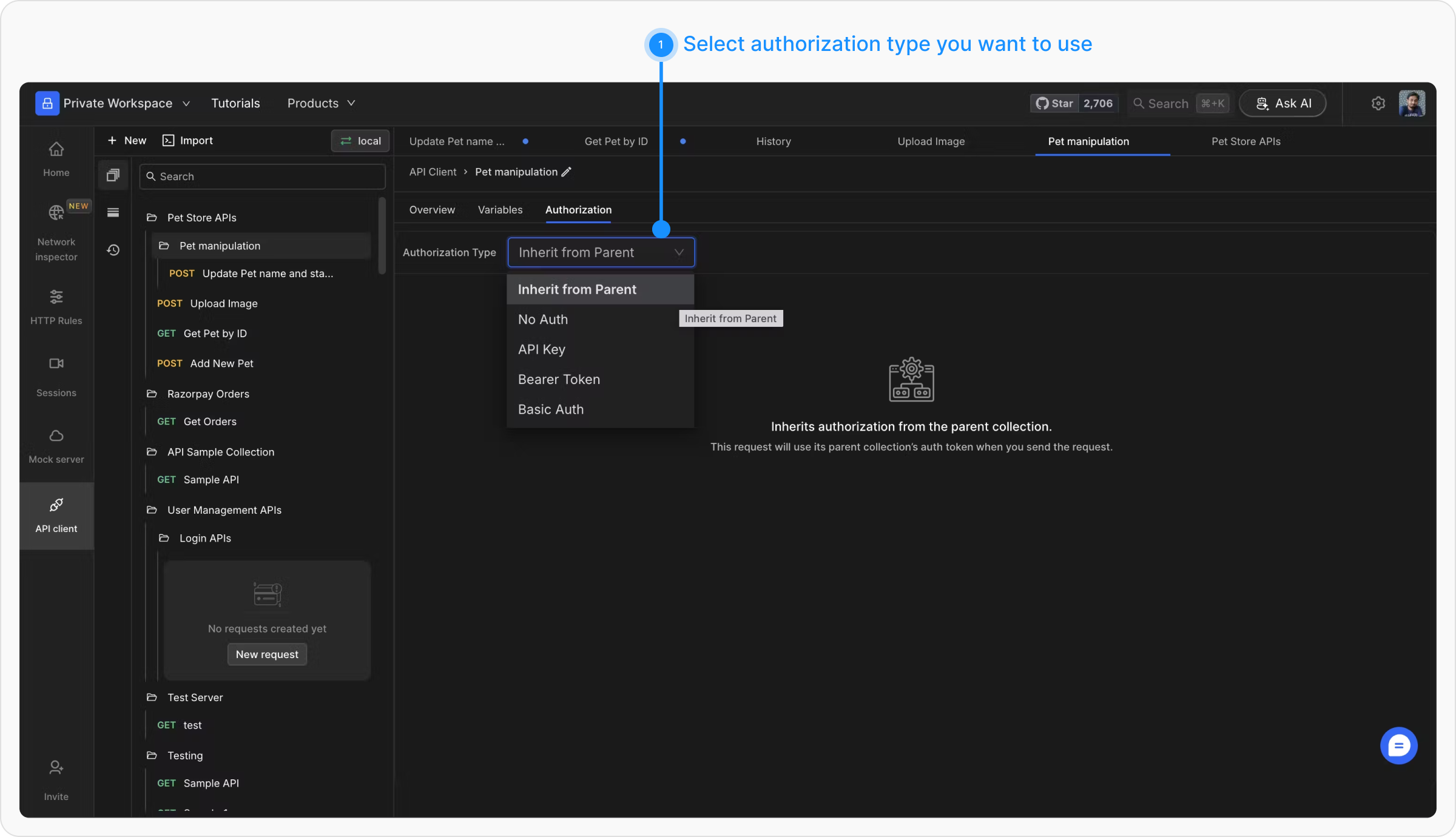Switch to the Variables tab
The height and width of the screenshot is (837, 1456).
[x=500, y=210]
